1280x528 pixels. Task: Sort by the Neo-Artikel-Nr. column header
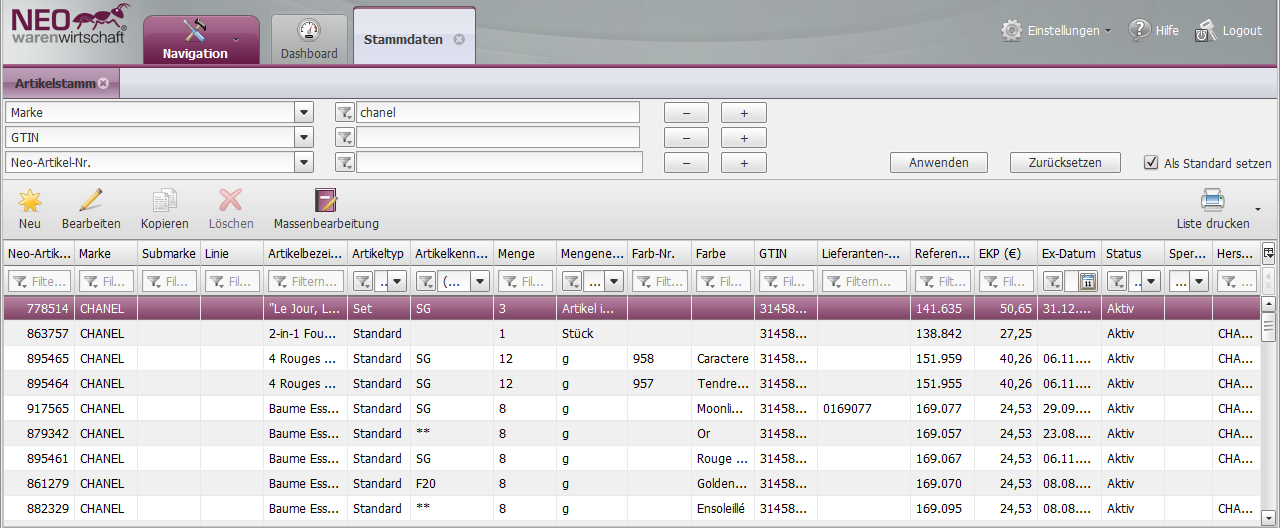pyautogui.click(x=39, y=254)
